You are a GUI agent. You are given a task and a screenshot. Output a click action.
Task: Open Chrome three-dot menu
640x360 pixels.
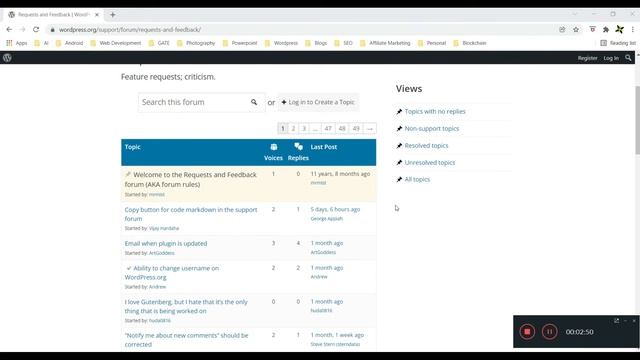633,29
